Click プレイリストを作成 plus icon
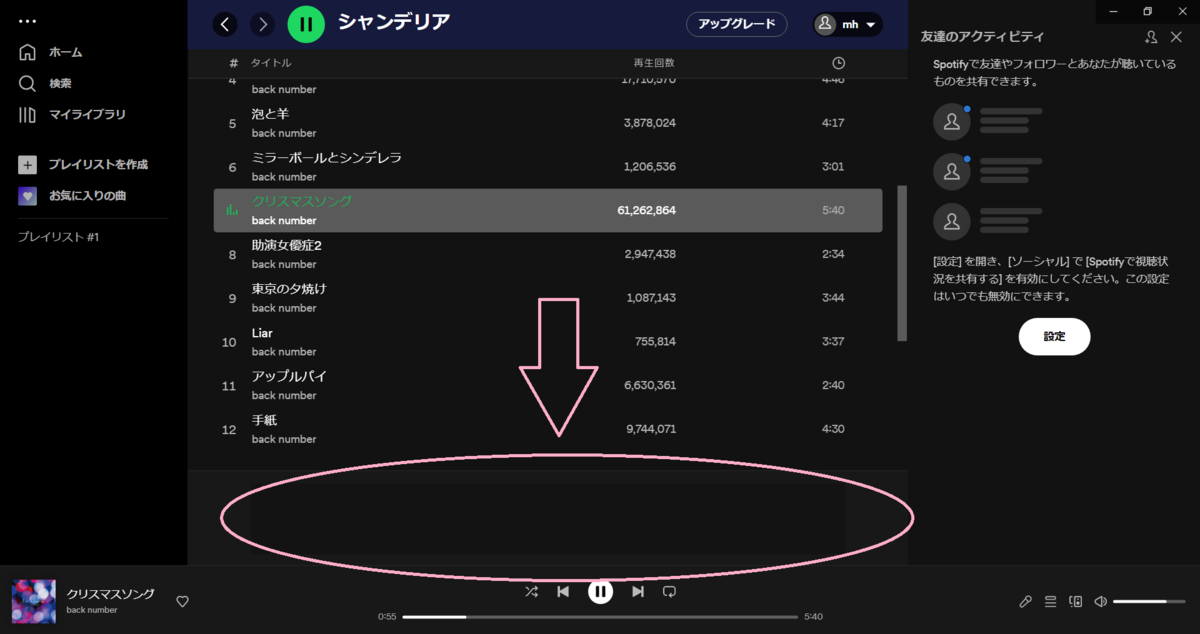This screenshot has height=634, width=1200. click(28, 165)
